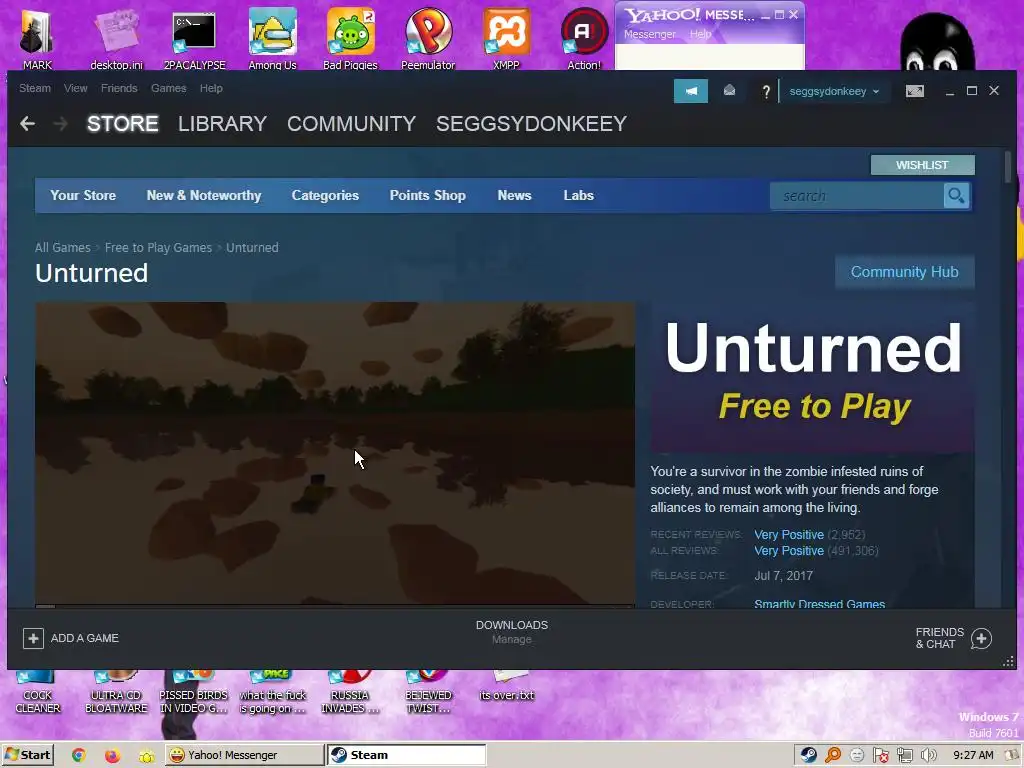Open the RUSSIA INVADES desktop icon
This screenshot has width=1024, height=768.
click(350, 692)
